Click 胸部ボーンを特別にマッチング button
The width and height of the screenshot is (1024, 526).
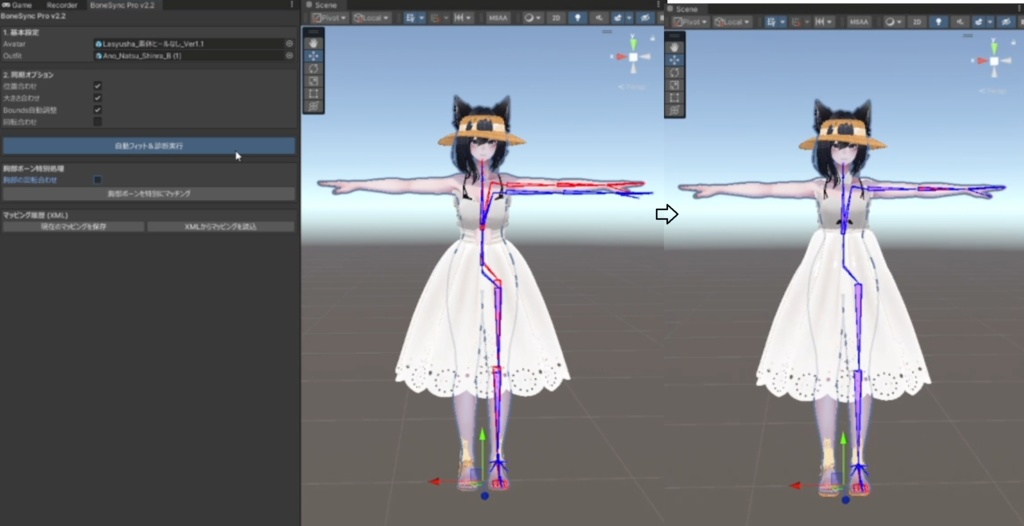click(149, 193)
